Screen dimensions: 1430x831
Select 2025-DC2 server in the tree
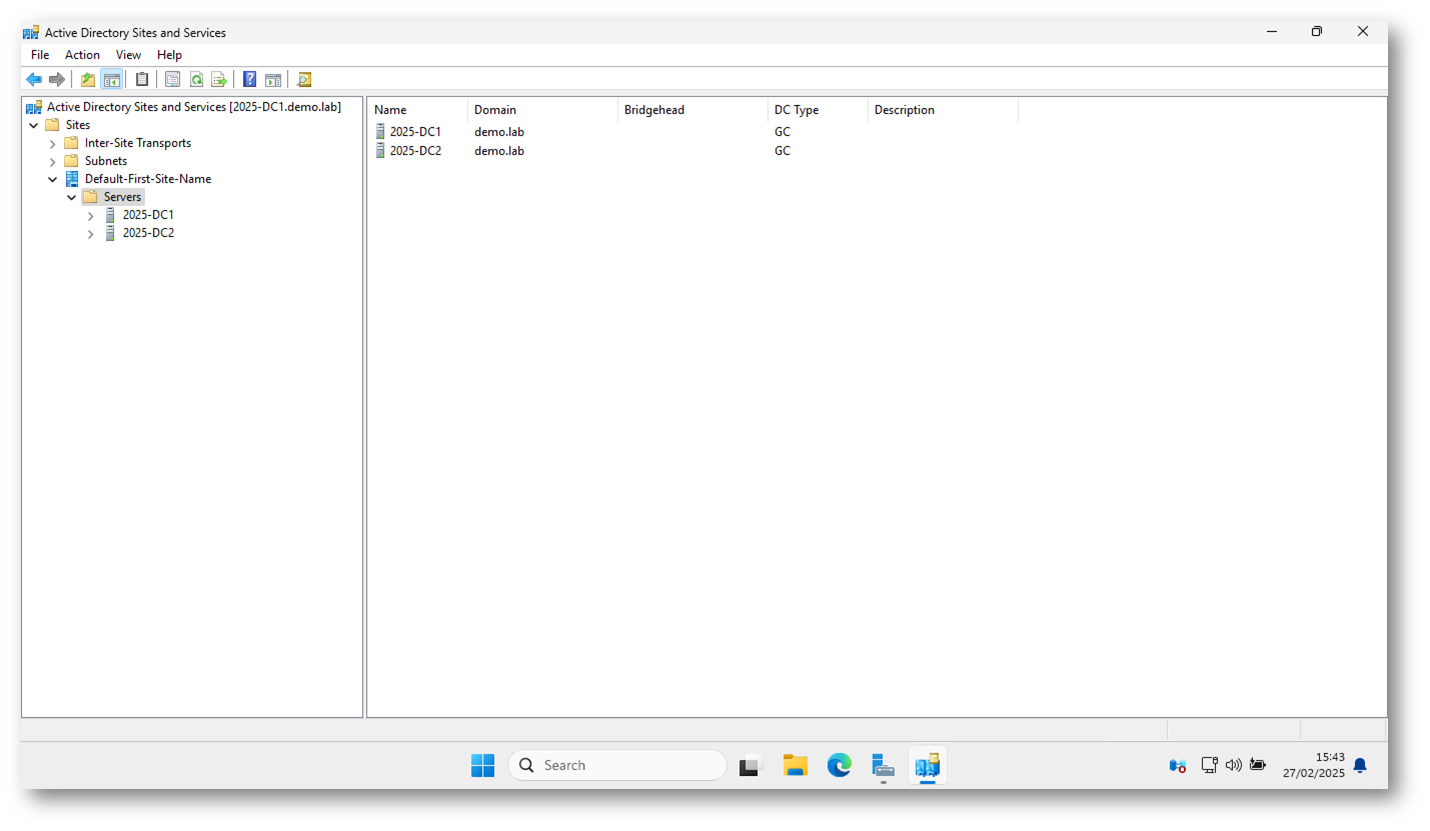pyautogui.click(x=148, y=233)
